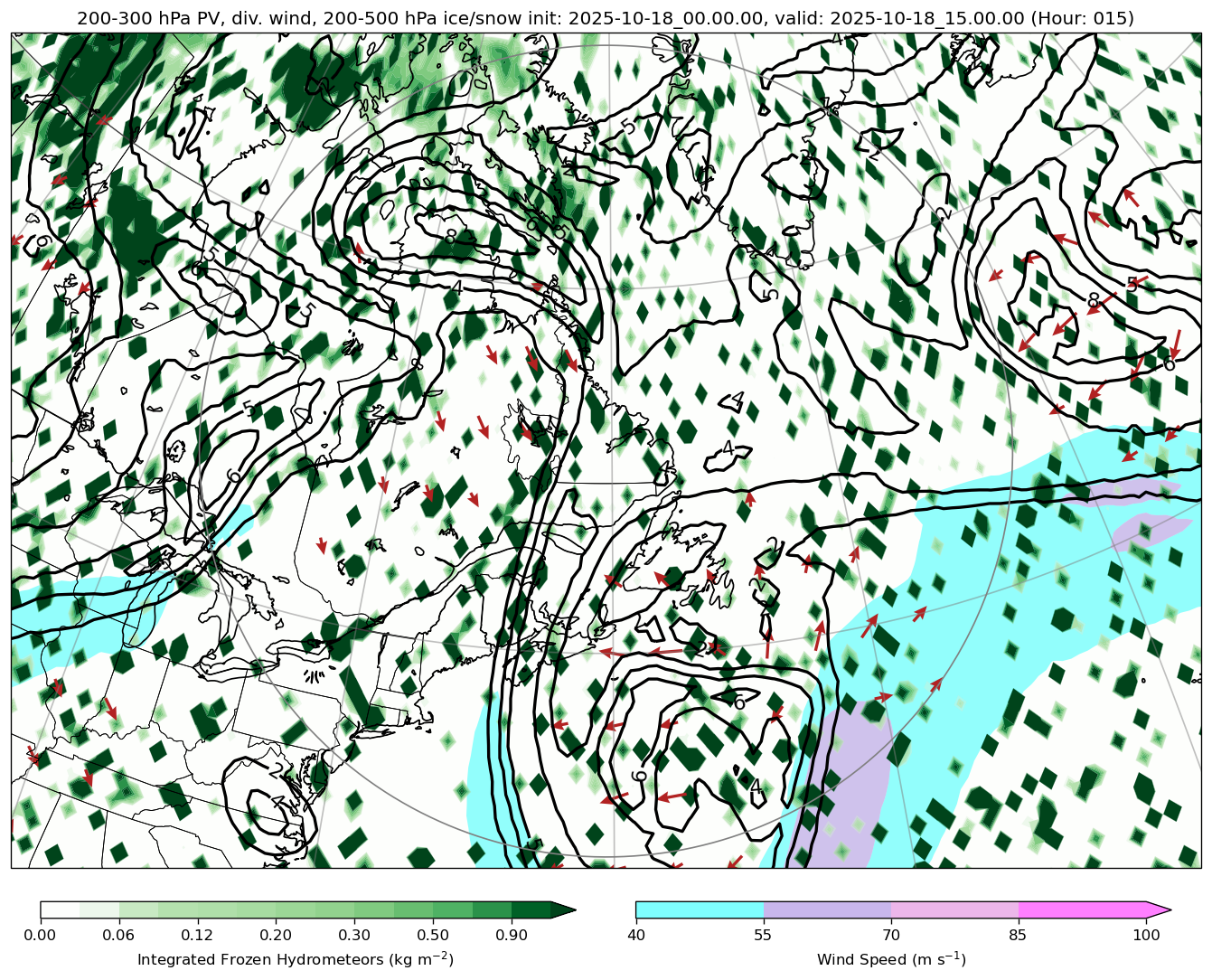
Task: Select the plot title text at the top
Action: (606, 18)
